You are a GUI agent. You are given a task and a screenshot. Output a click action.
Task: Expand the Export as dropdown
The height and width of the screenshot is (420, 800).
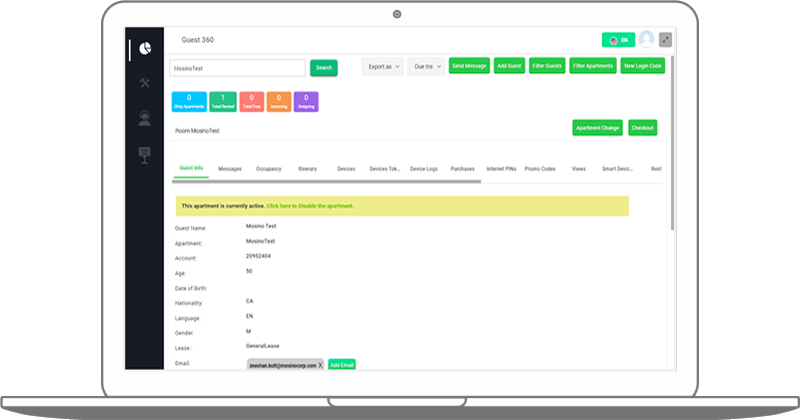coord(381,67)
